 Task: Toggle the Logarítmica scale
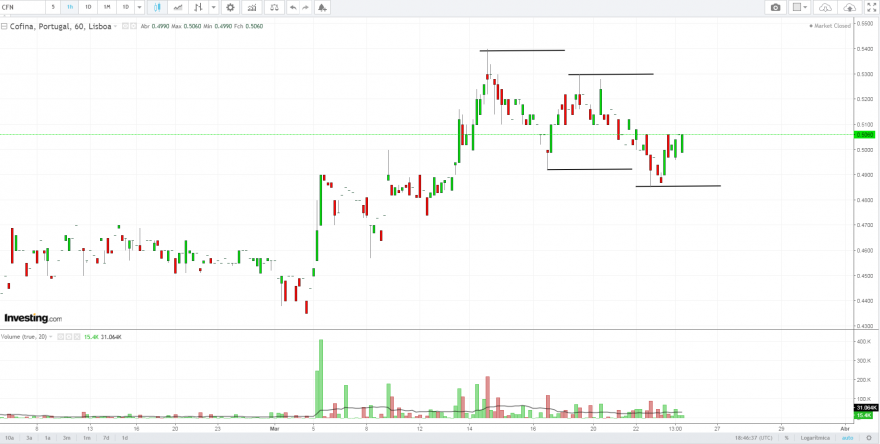[x=813, y=438]
